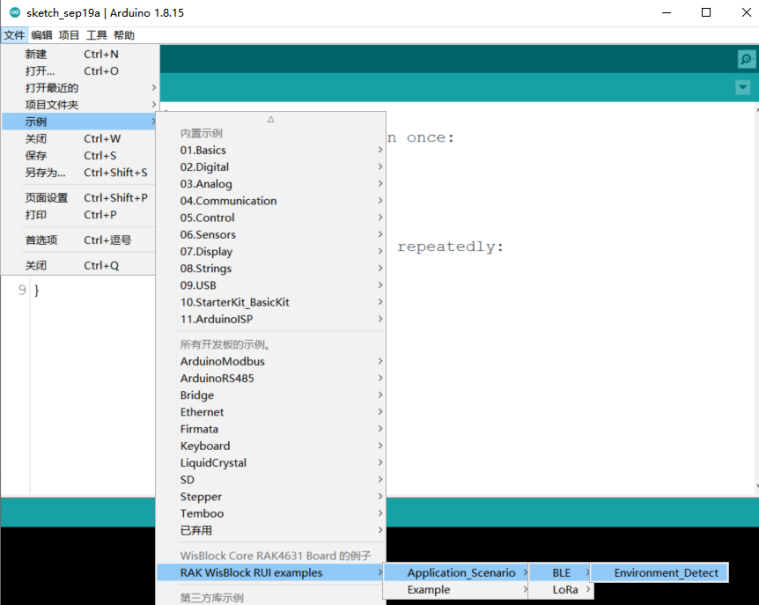This screenshot has width=759, height=605.
Task: Open the 编辑 menu
Action: pos(42,35)
